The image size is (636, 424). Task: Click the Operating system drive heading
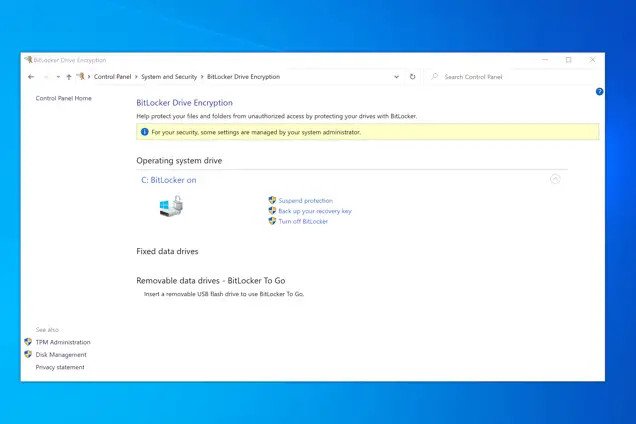[x=179, y=161]
